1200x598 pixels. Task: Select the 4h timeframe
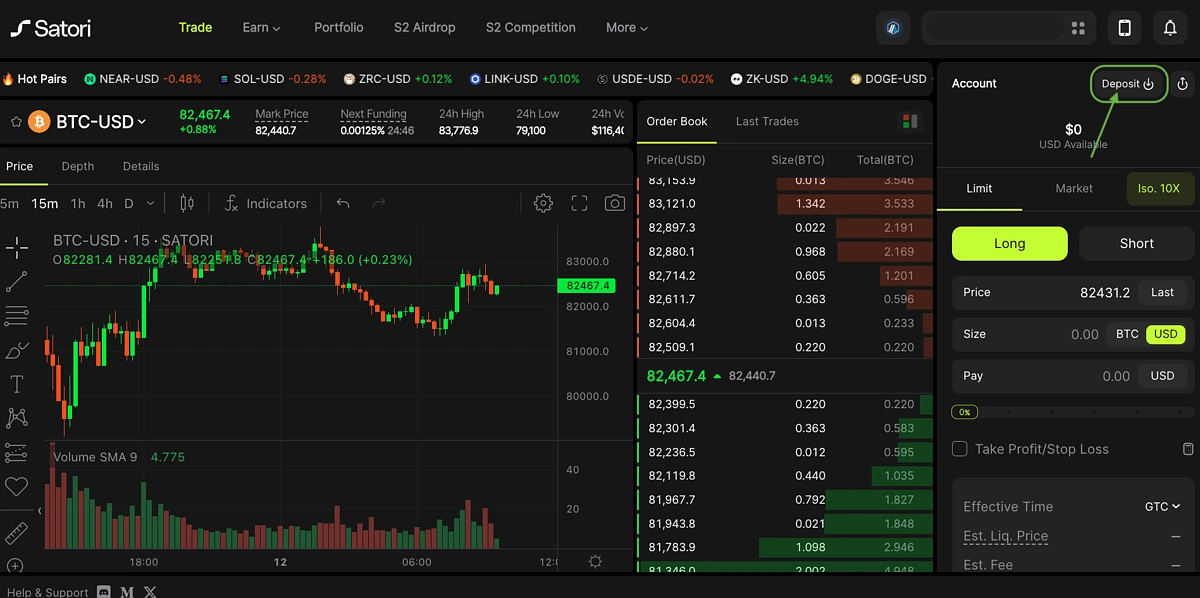(104, 203)
